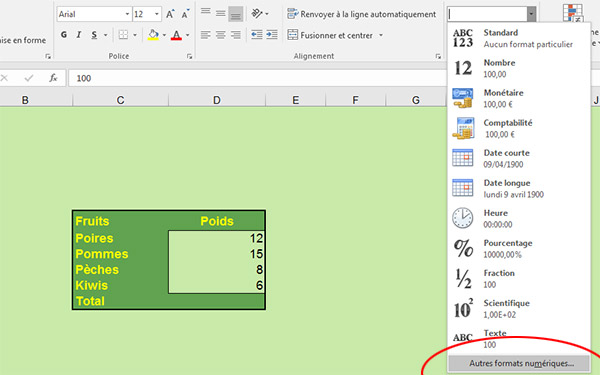Select column C header
The image size is (600, 375).
pos(121,100)
